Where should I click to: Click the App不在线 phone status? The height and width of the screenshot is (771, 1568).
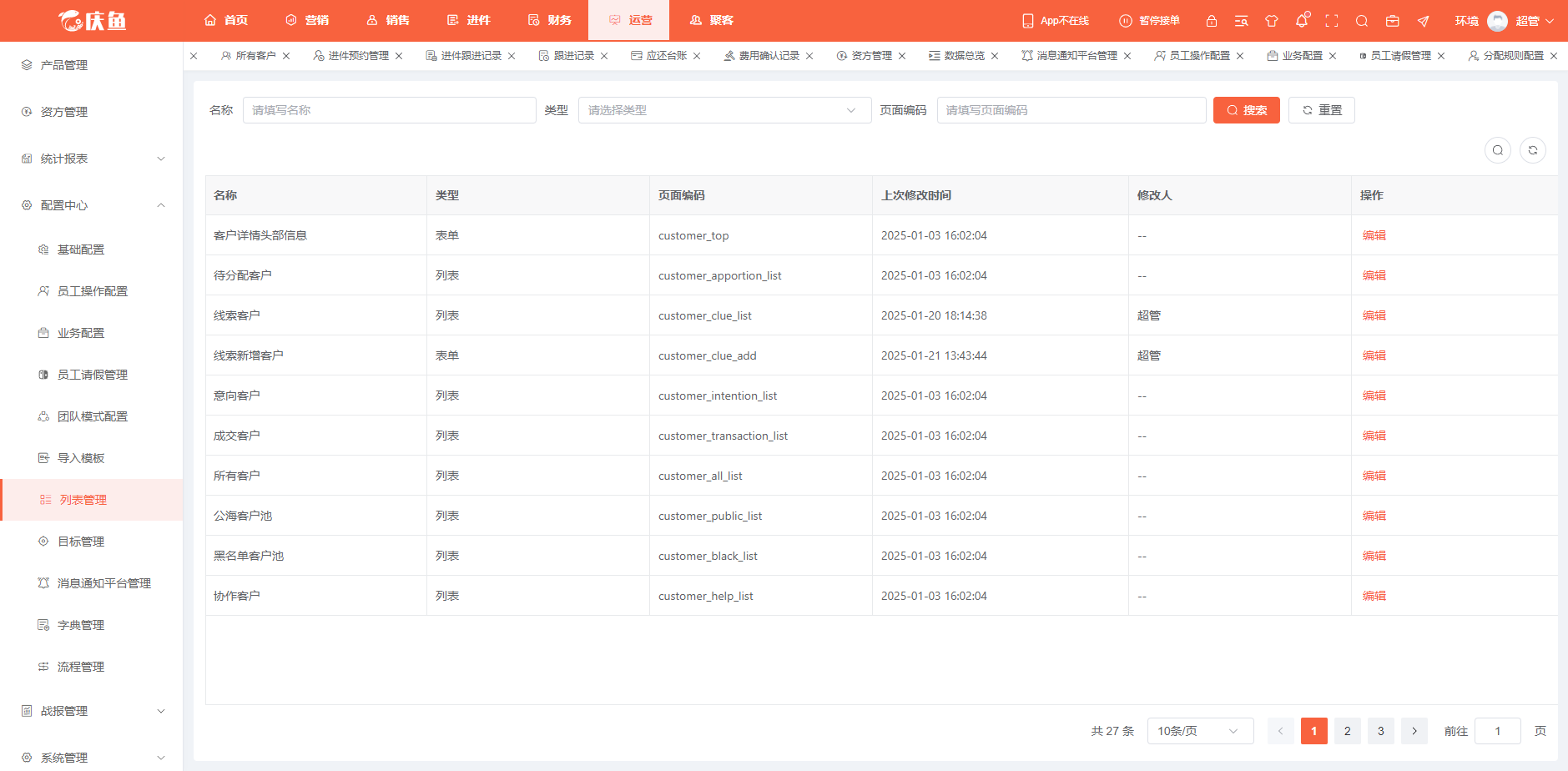point(1056,21)
